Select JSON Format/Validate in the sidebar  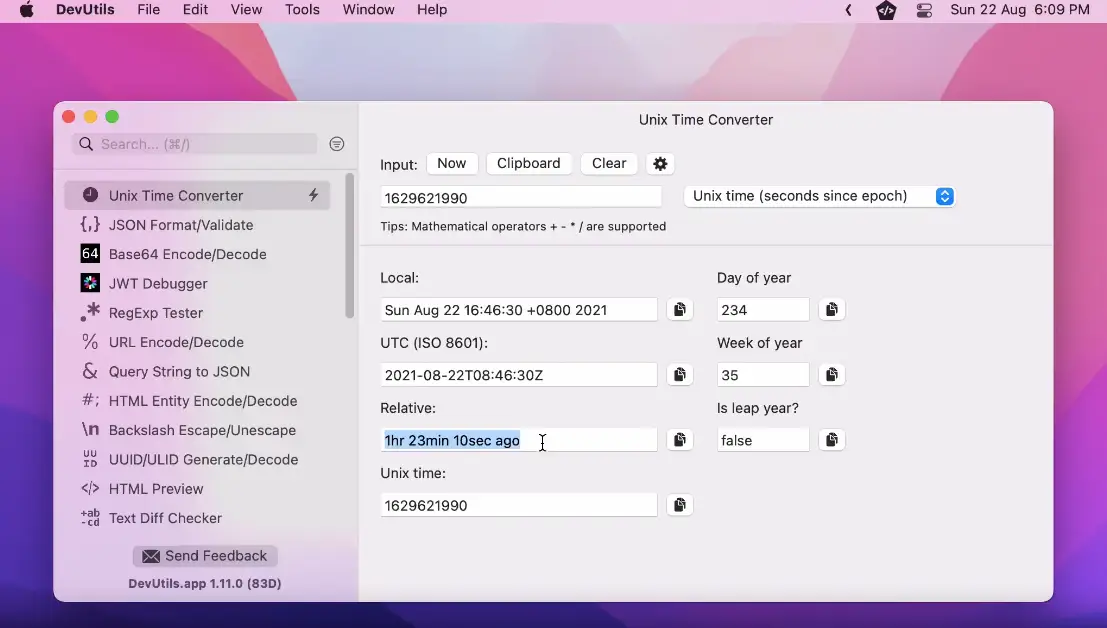coord(197,225)
